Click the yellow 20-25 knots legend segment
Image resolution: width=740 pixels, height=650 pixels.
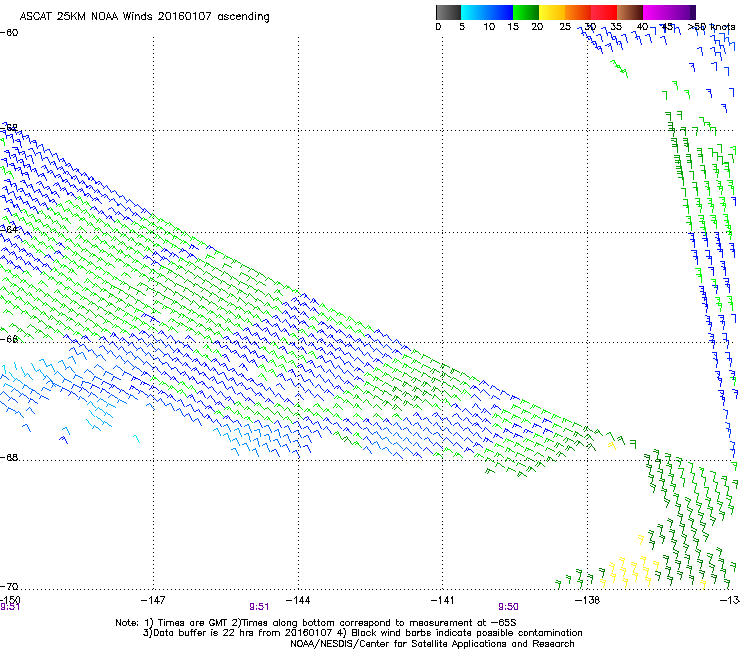(552, 12)
